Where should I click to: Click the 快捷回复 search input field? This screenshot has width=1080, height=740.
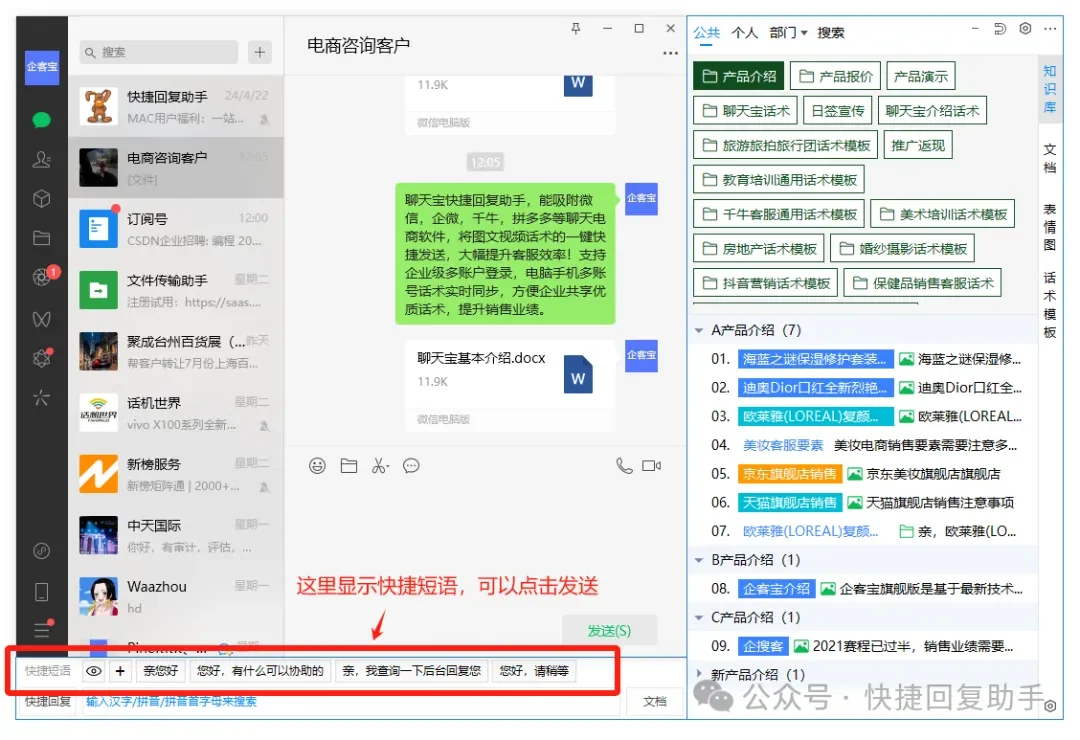351,701
